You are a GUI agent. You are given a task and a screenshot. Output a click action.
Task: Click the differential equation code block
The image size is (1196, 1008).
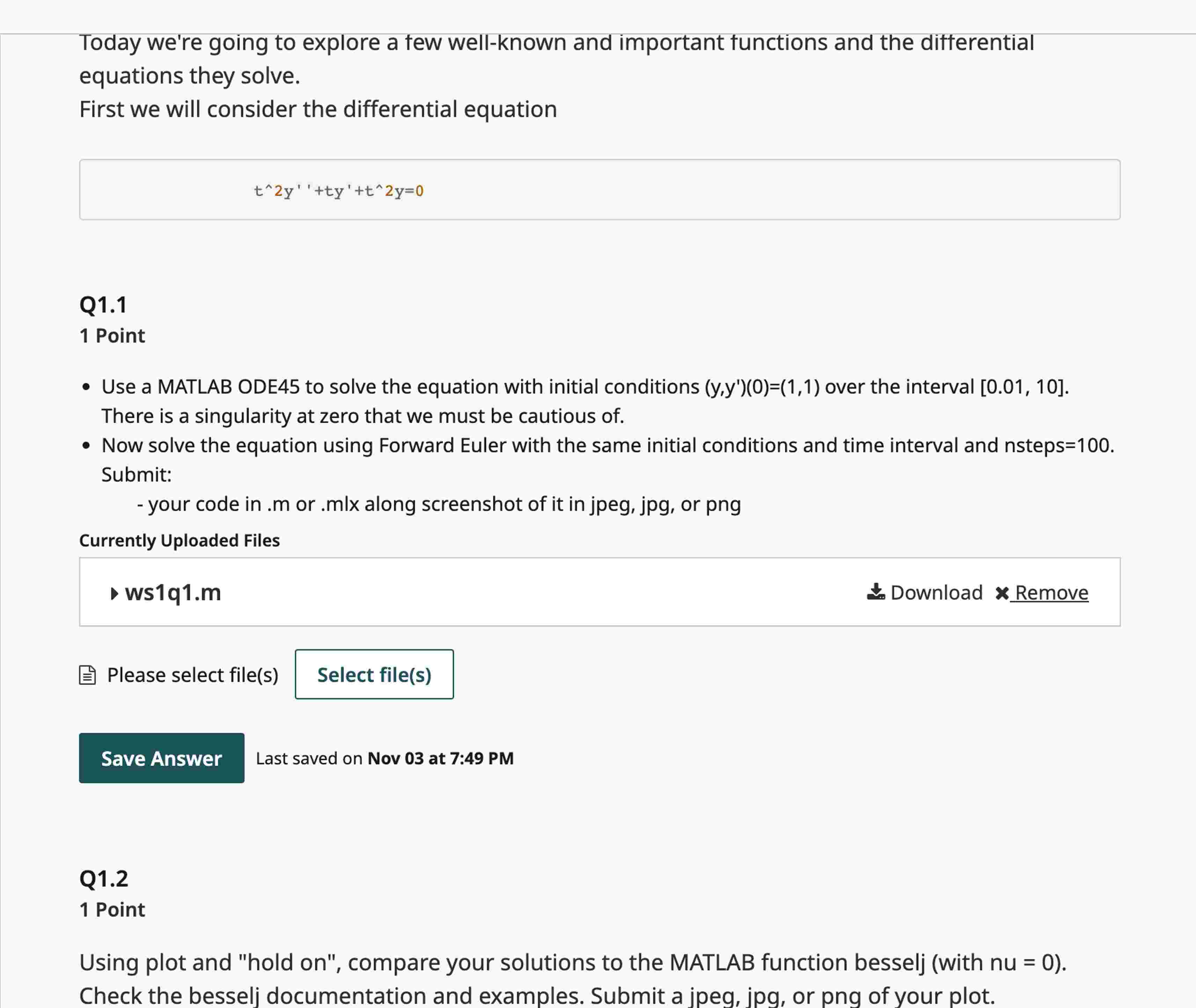(600, 190)
